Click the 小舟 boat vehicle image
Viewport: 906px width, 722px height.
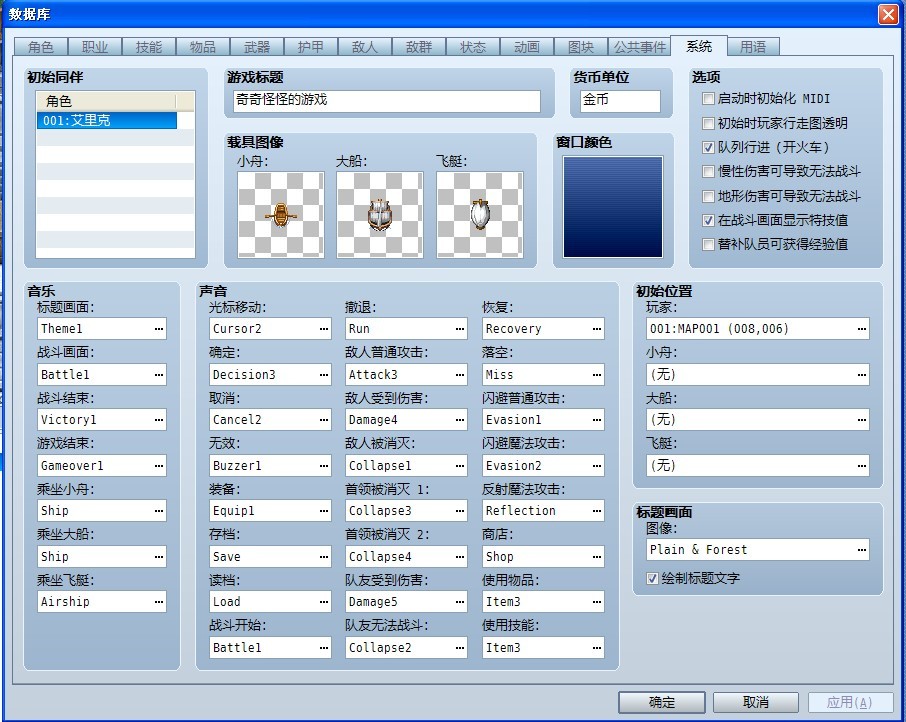coord(281,214)
